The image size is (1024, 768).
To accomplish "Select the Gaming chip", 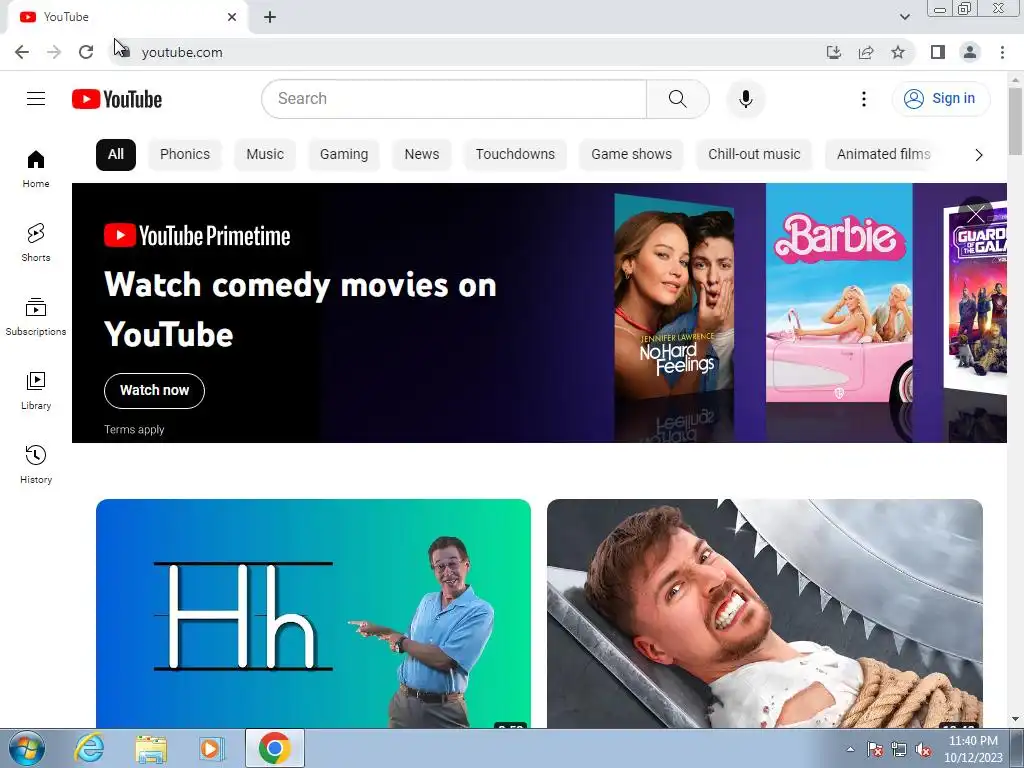I will pyautogui.click(x=344, y=155).
